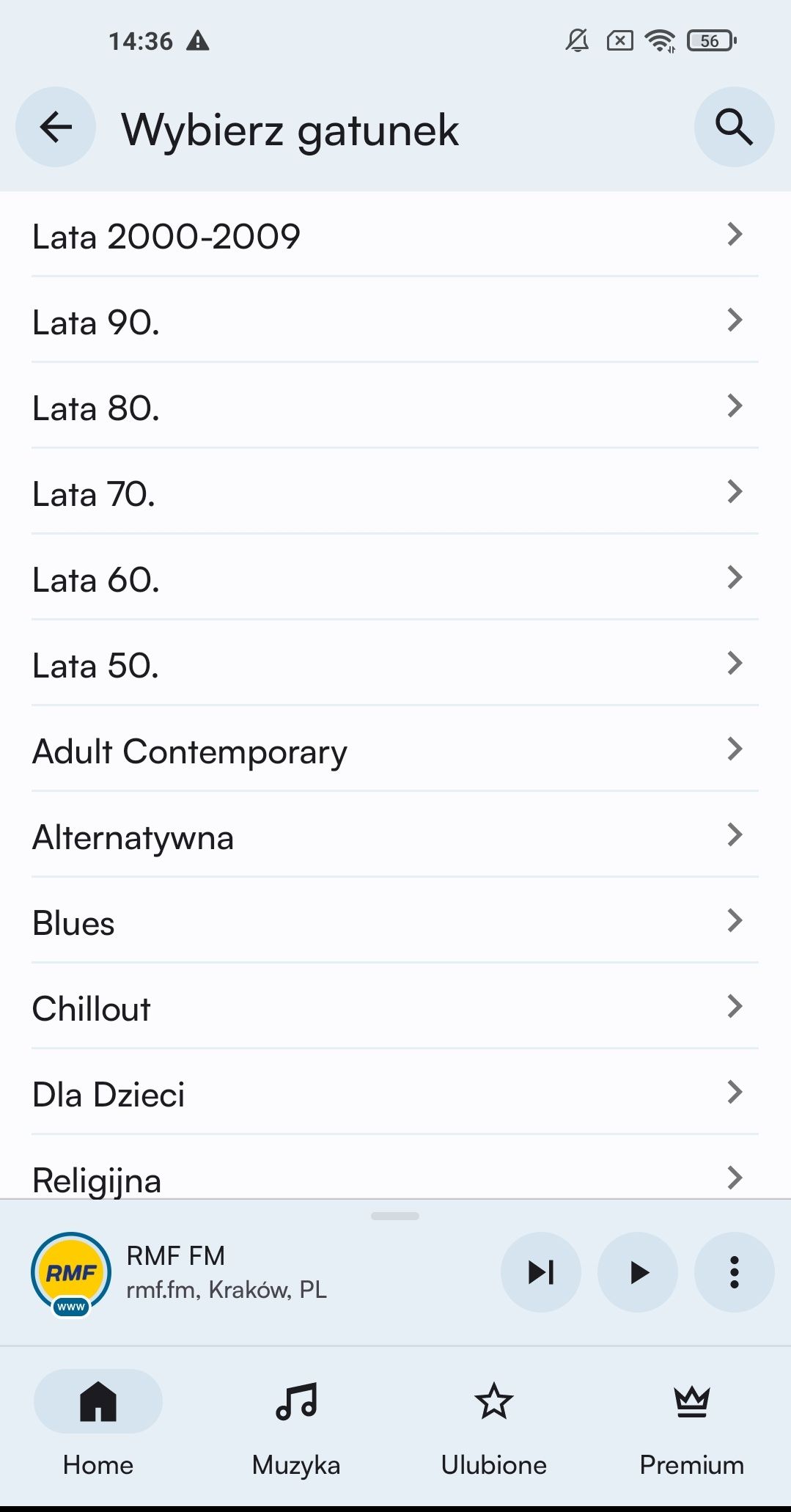Viewport: 791px width, 1512px height.
Task: Play RMF FM with play button
Action: point(638,1272)
